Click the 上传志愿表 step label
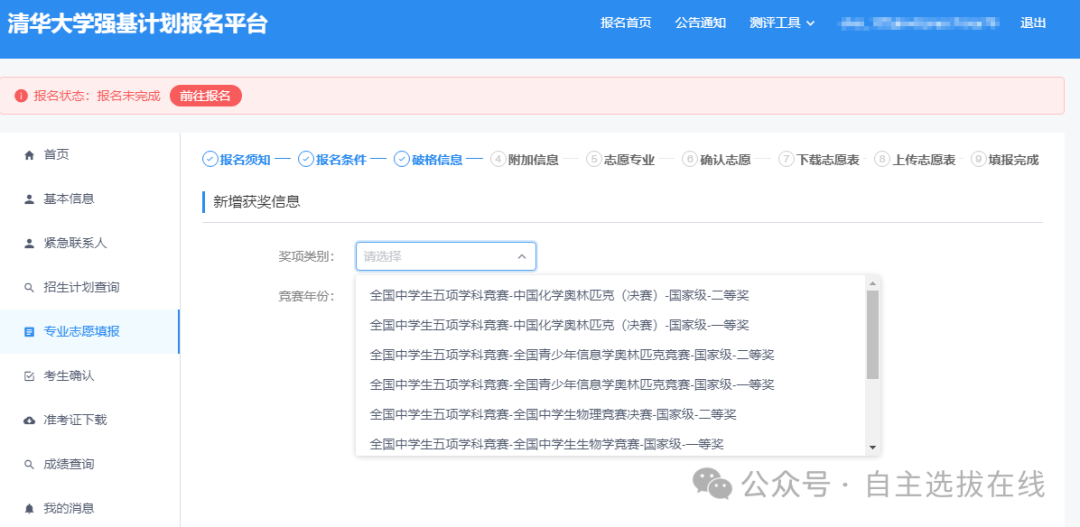The height and width of the screenshot is (527, 1080). coord(924,160)
